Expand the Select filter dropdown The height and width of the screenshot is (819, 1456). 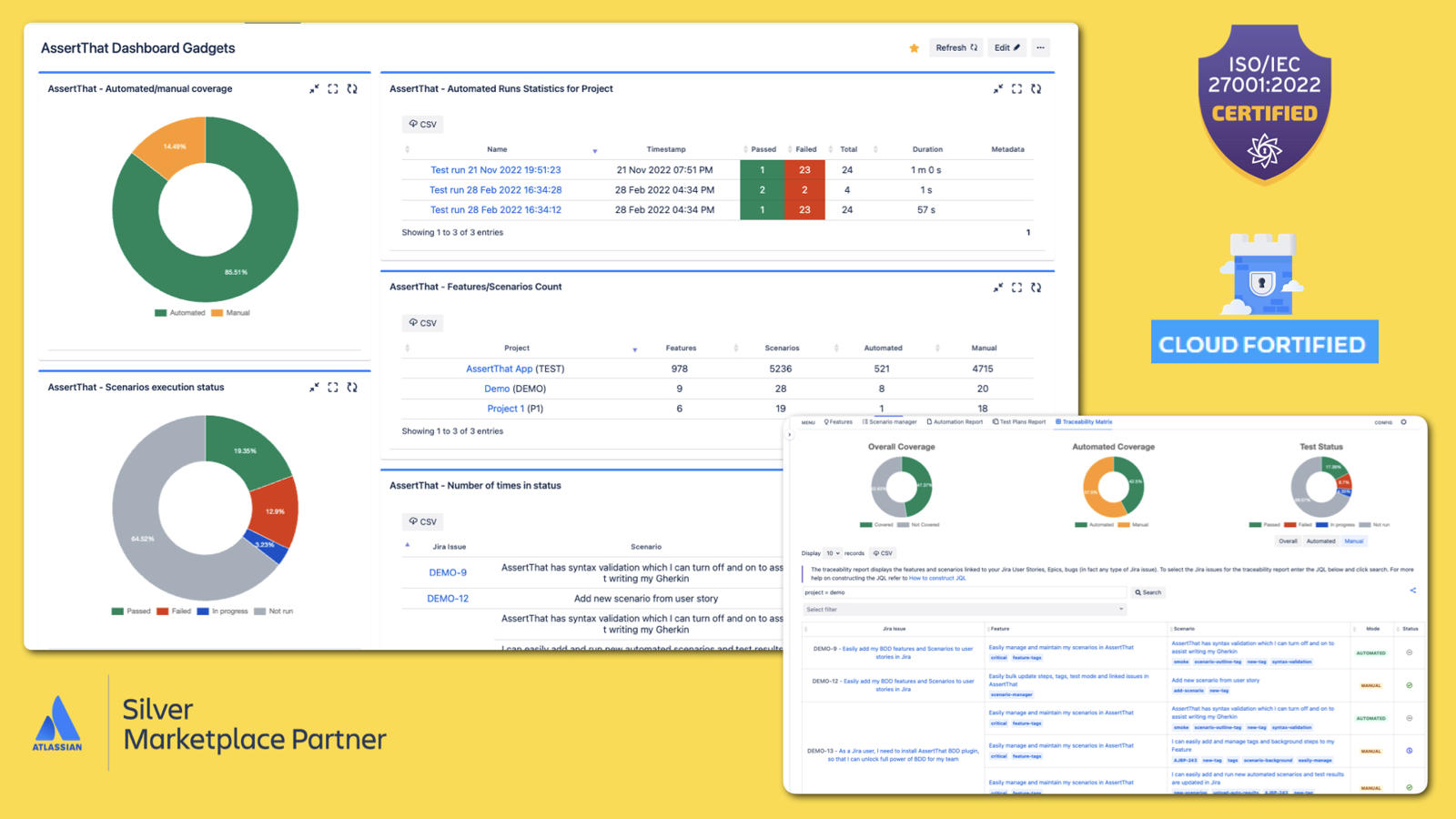click(963, 609)
